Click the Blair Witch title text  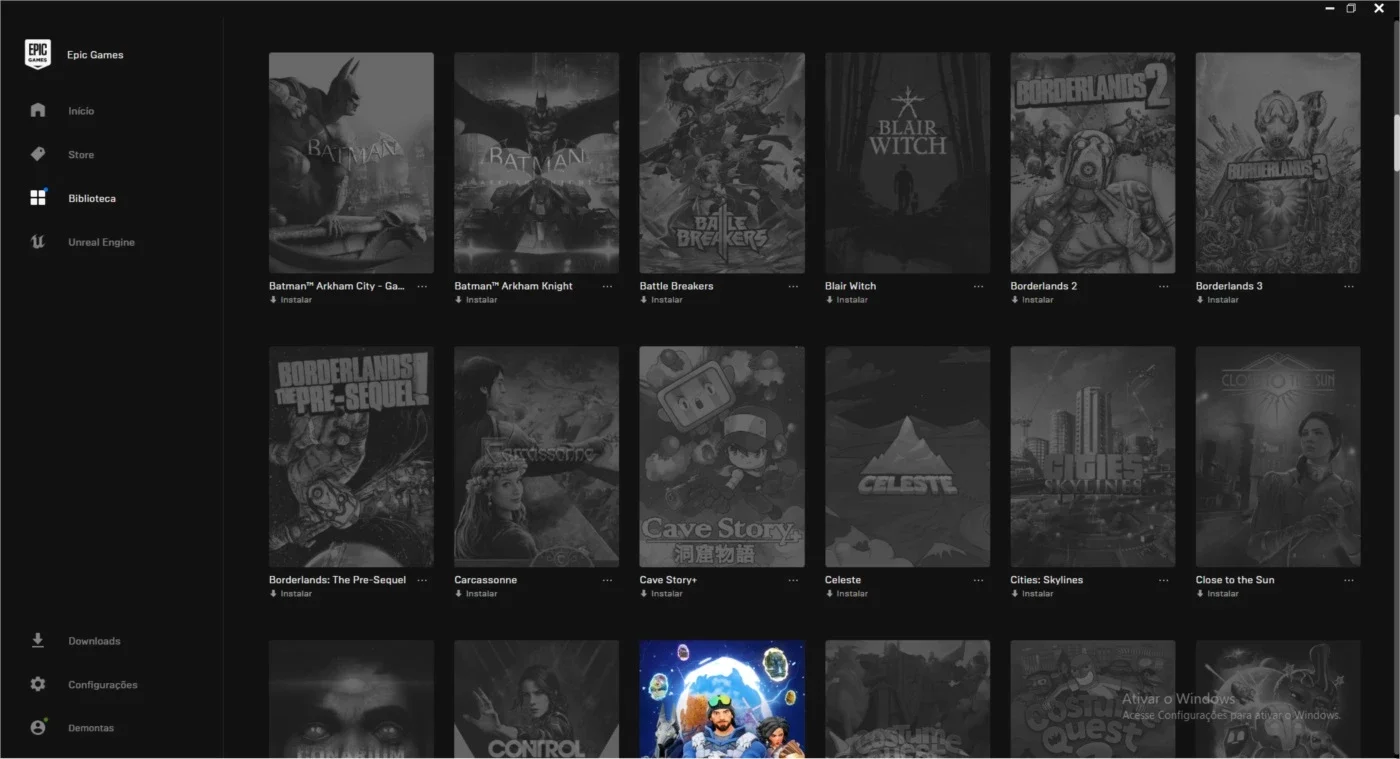850,286
